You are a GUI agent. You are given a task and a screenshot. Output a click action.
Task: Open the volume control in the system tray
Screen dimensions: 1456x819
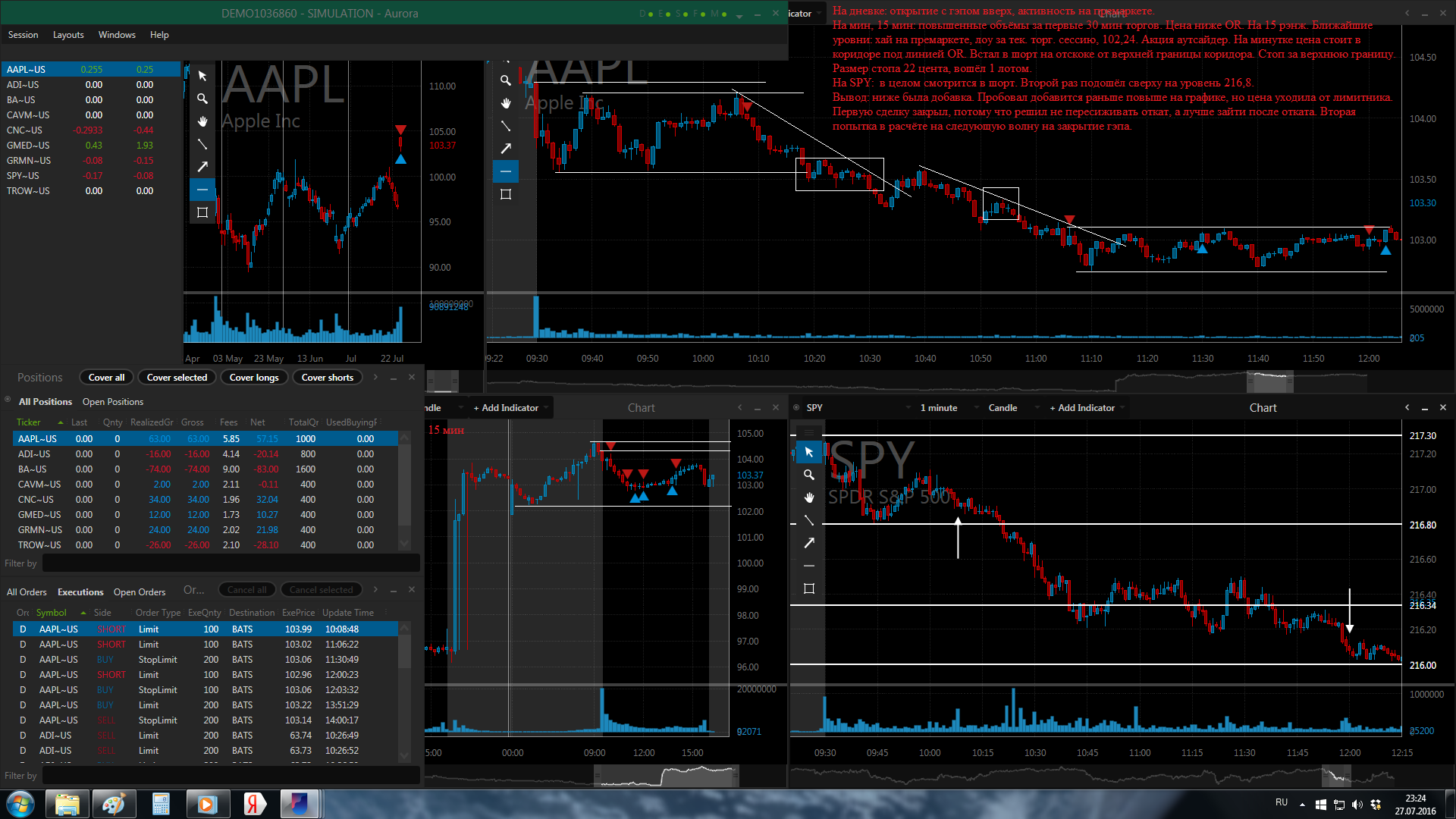point(1357,805)
